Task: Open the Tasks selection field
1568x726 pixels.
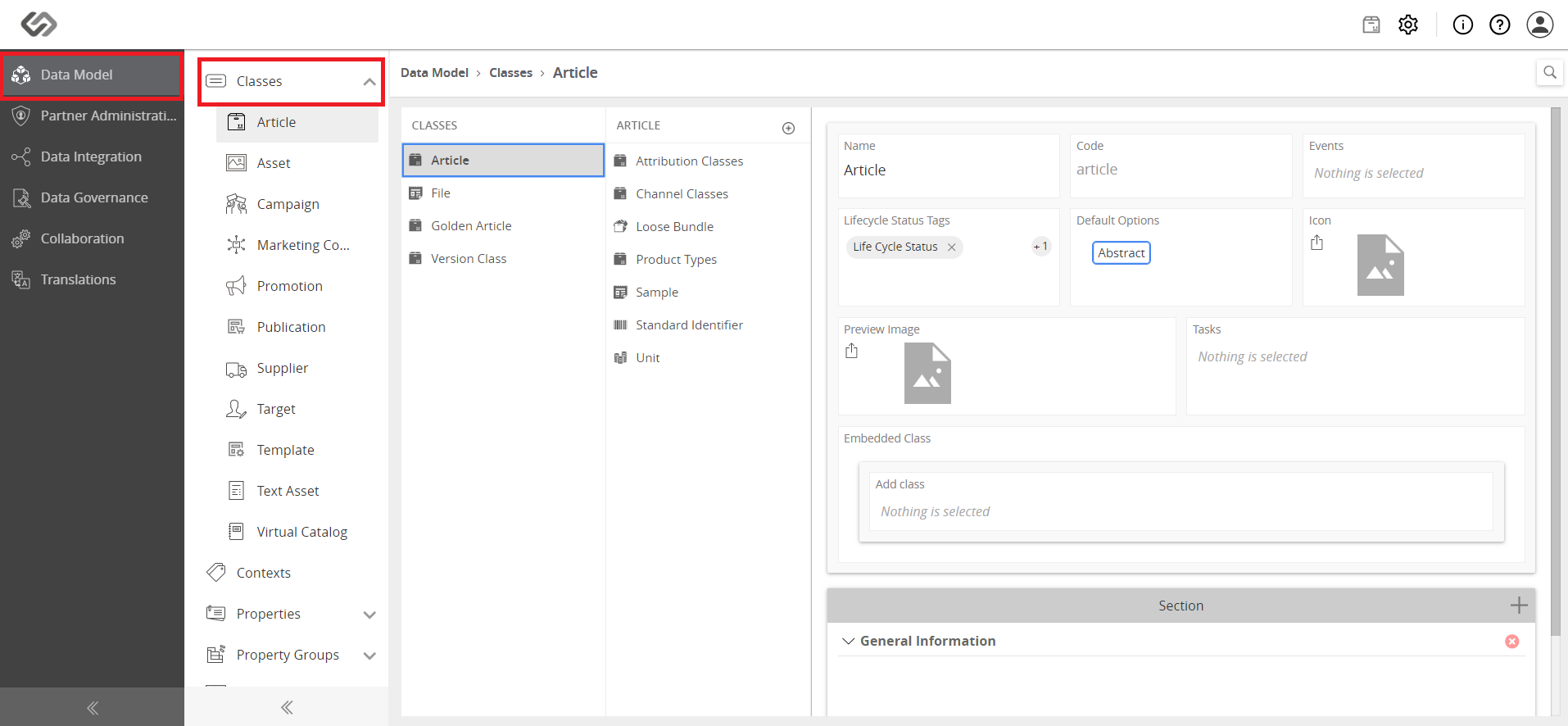Action: [1355, 366]
